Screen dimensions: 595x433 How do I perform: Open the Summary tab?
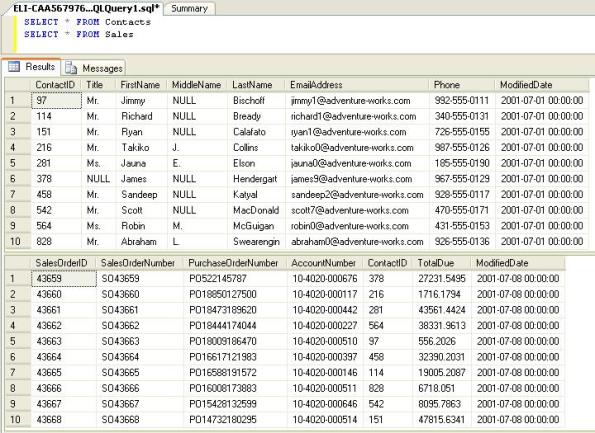[189, 9]
